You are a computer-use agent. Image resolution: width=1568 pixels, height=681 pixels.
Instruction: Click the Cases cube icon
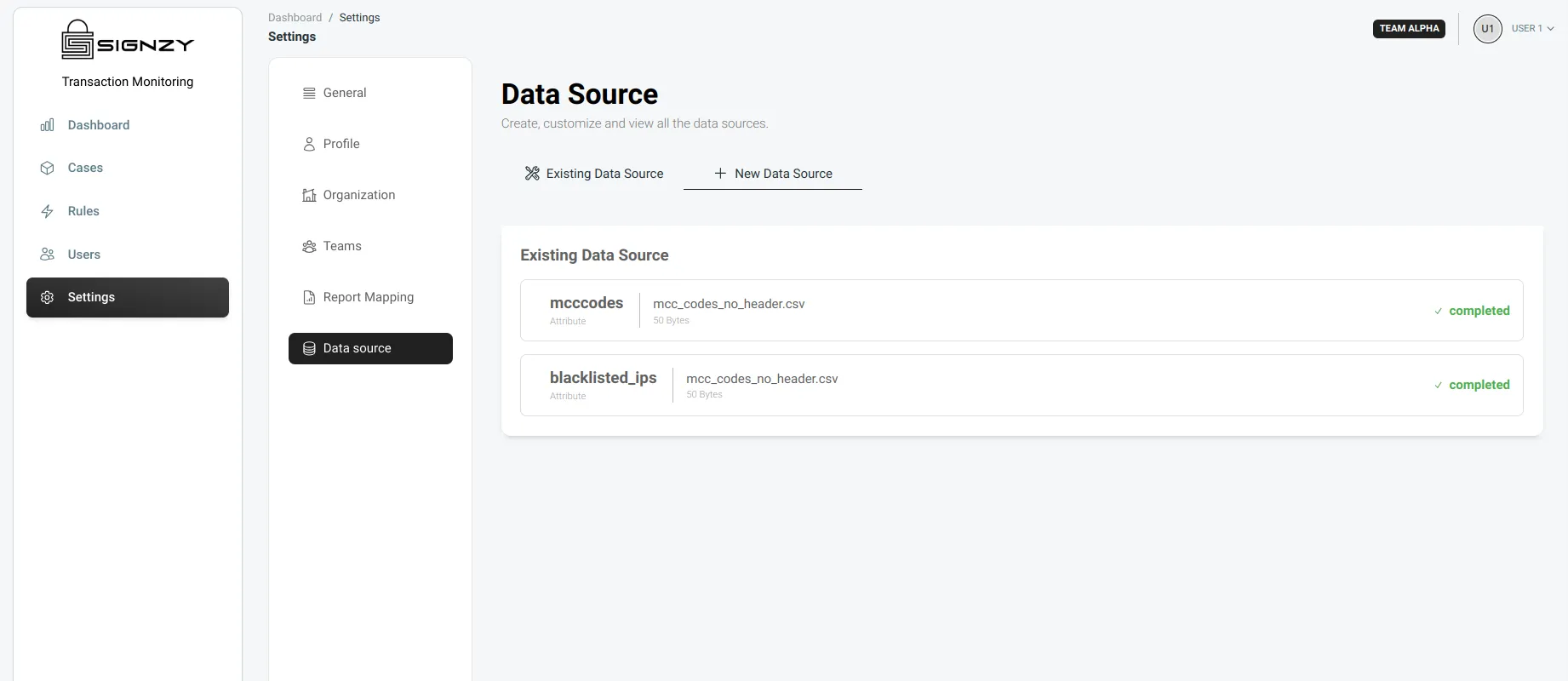[48, 169]
